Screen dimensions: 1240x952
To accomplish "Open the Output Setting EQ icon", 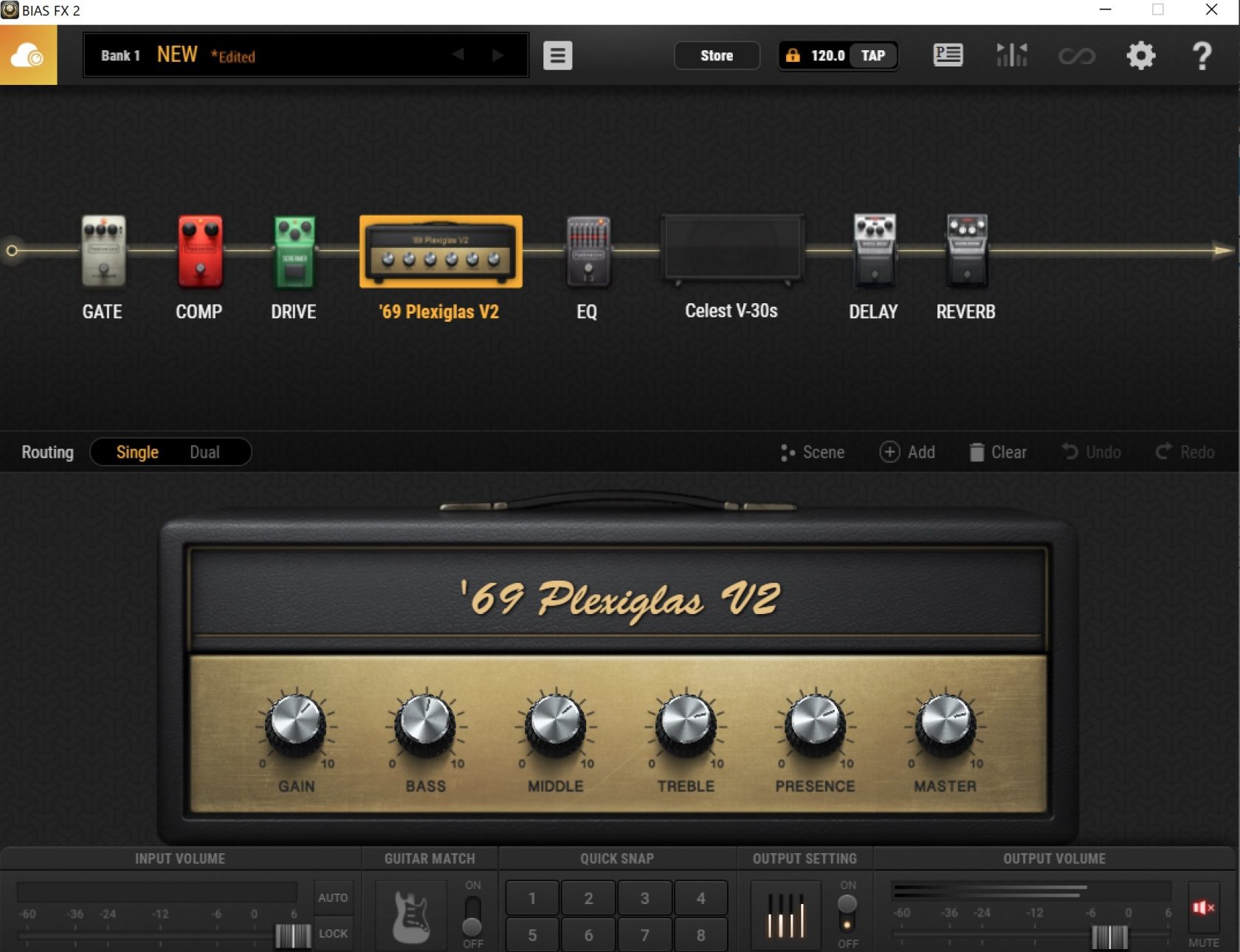I will point(785,916).
